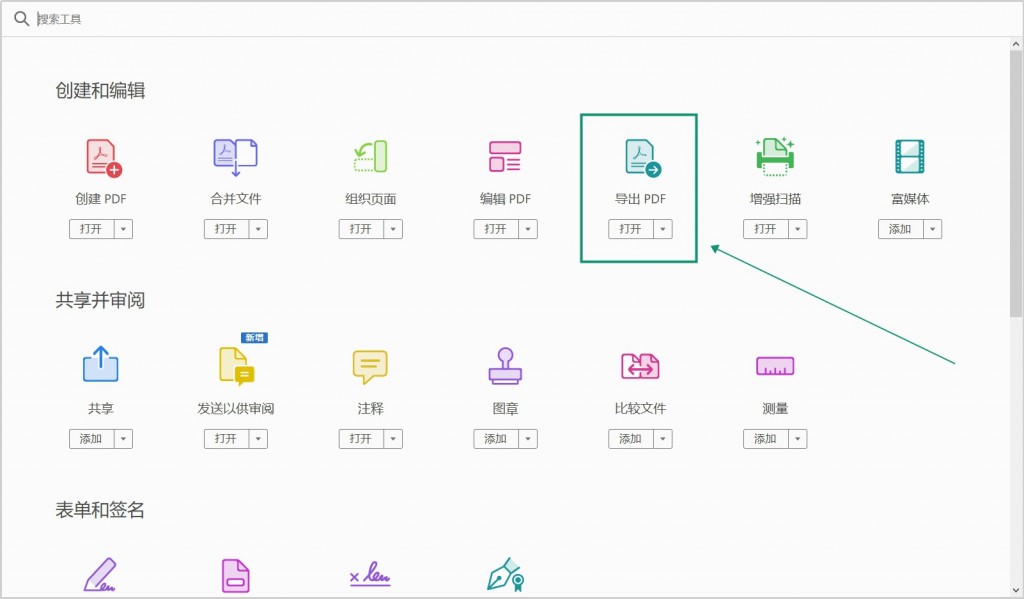Add 比较文件 tool via 添加 button

tap(631, 439)
